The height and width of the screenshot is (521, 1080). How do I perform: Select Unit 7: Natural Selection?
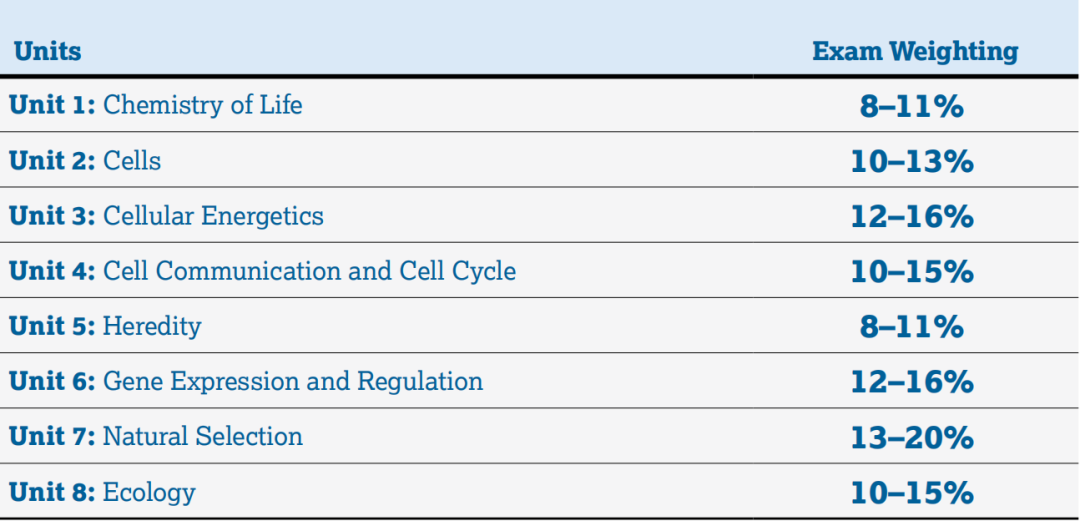coord(156,436)
